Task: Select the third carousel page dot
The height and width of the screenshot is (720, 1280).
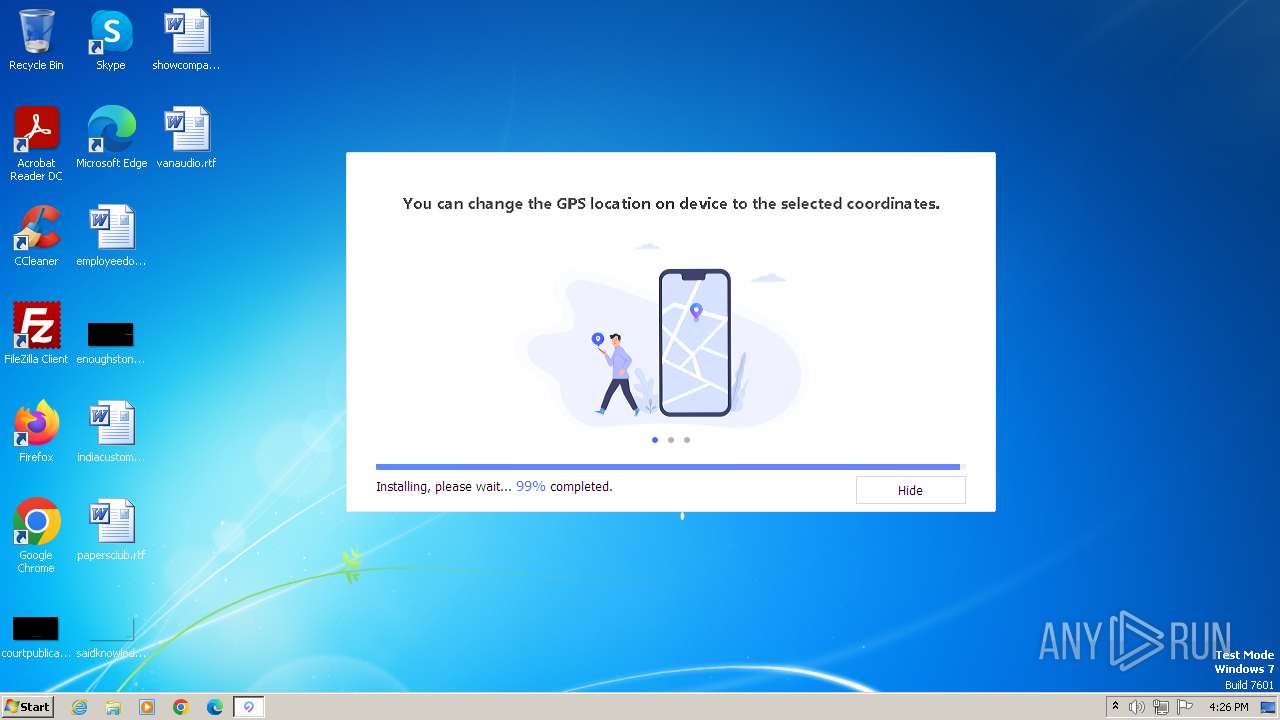Action: tap(687, 439)
